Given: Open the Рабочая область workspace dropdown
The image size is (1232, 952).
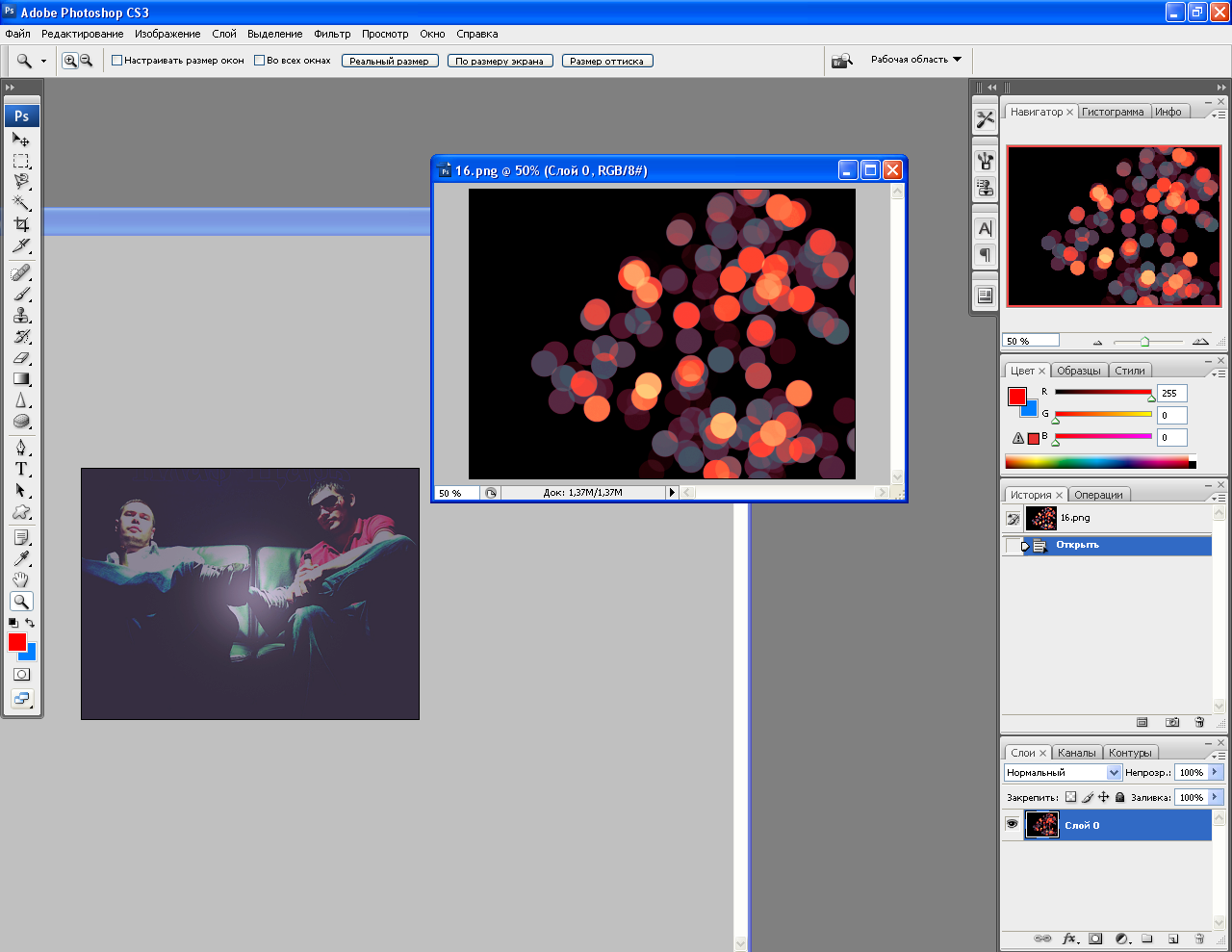Looking at the screenshot, I should coord(915,60).
